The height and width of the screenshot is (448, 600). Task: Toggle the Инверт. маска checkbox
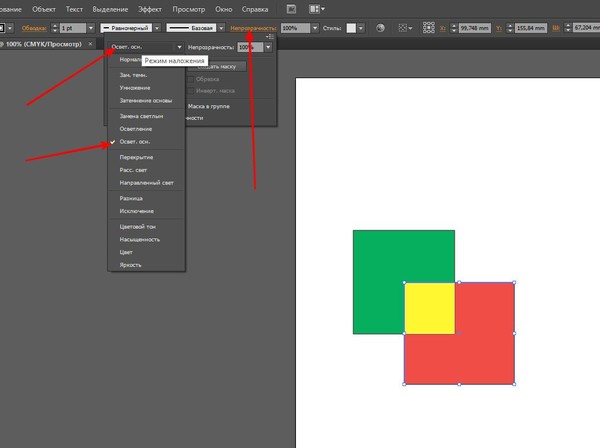[191, 91]
